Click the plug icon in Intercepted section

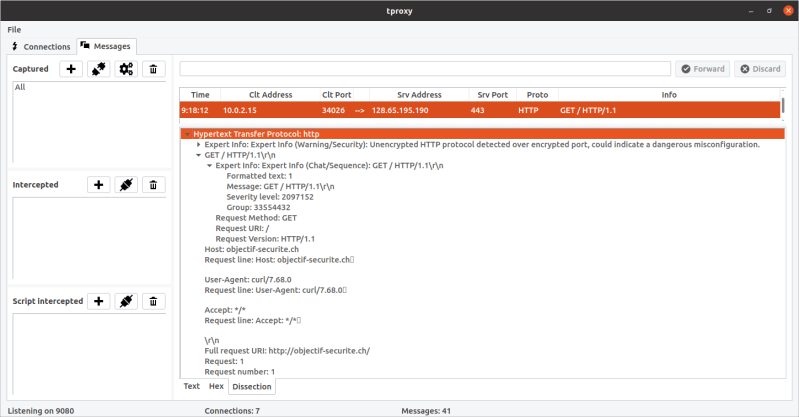126,185
